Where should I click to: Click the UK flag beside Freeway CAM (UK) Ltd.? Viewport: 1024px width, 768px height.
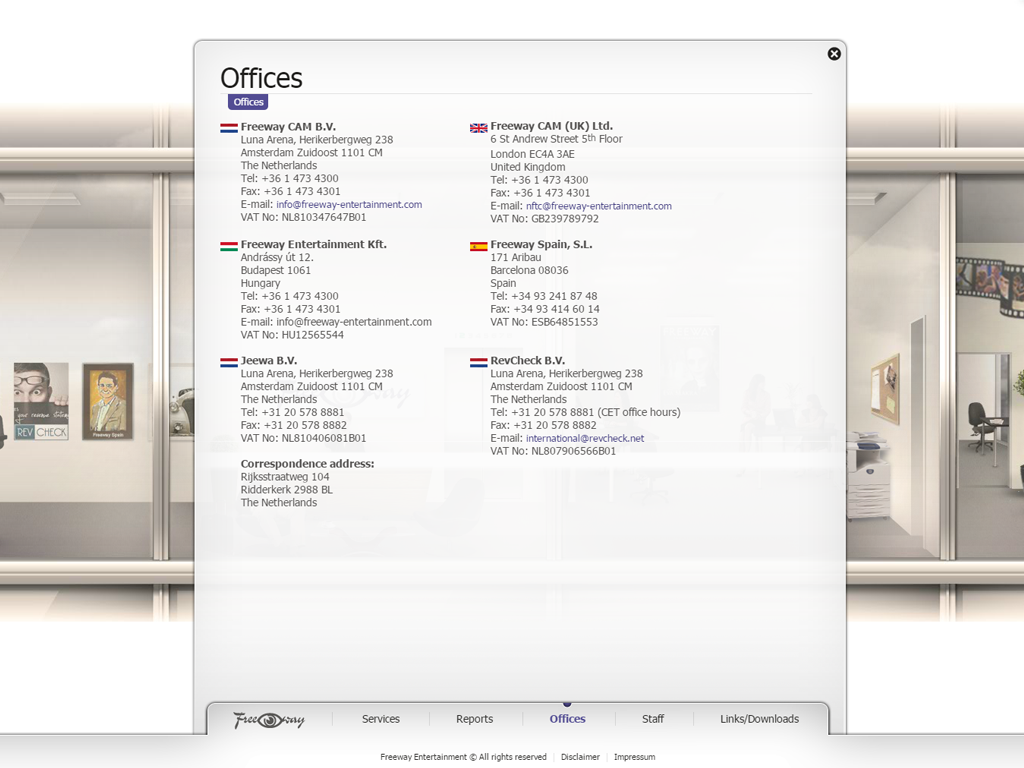pos(479,128)
